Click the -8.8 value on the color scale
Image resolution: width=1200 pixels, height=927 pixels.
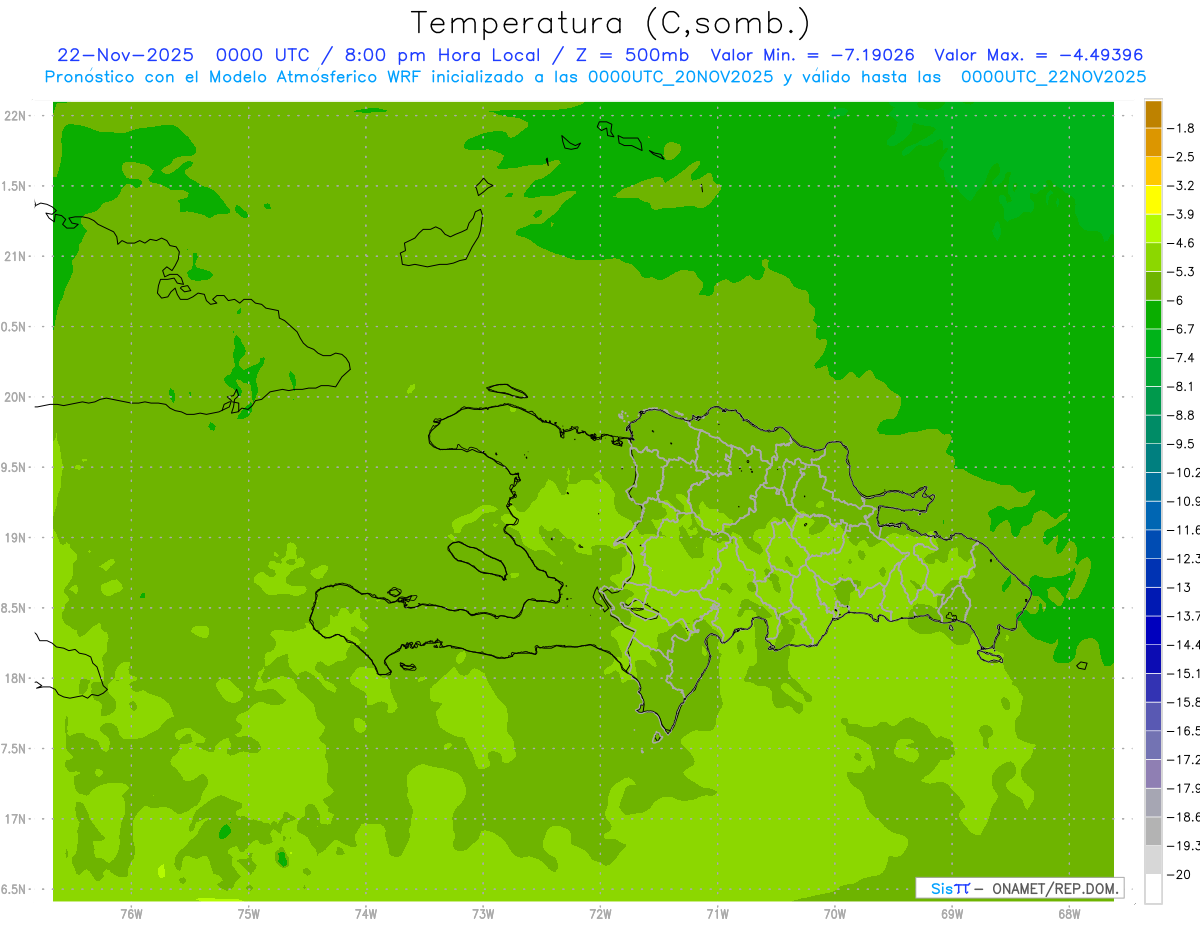[1181, 415]
